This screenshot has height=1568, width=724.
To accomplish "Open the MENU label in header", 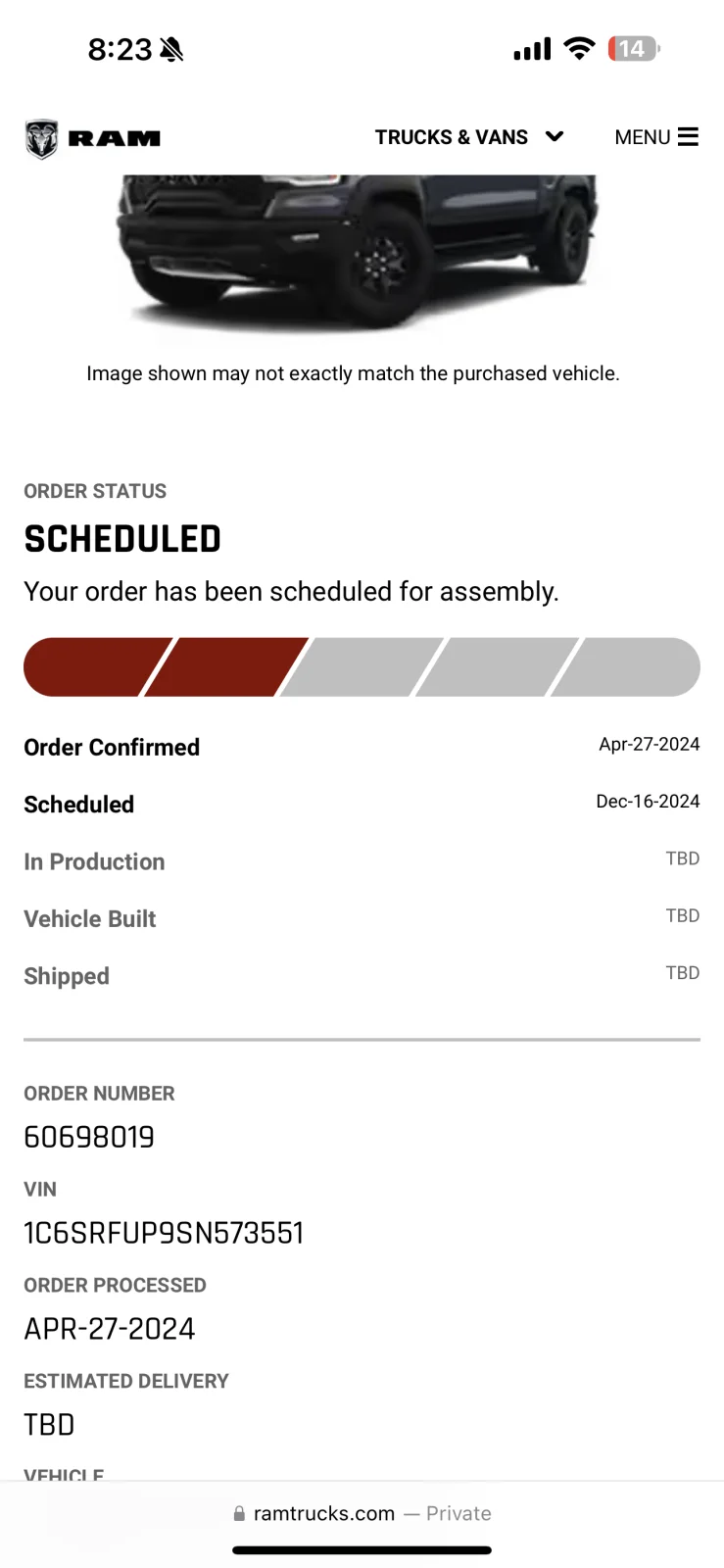I will tap(643, 137).
